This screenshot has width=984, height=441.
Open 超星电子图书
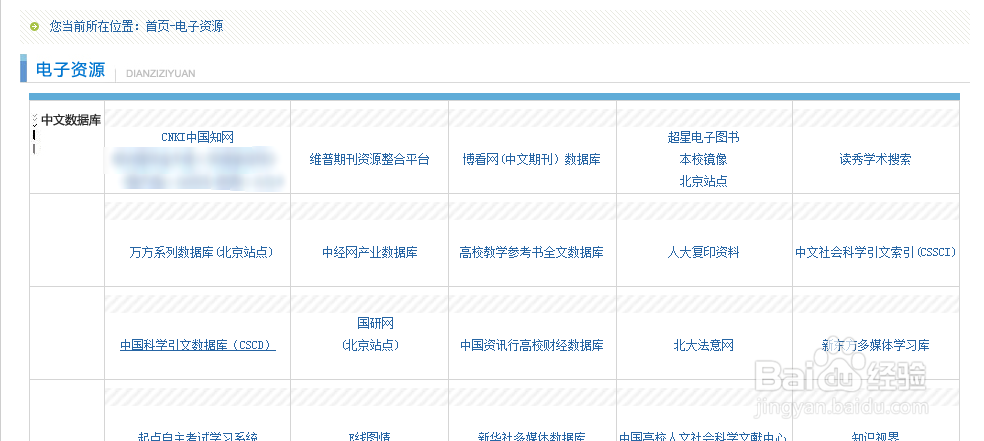[703, 137]
